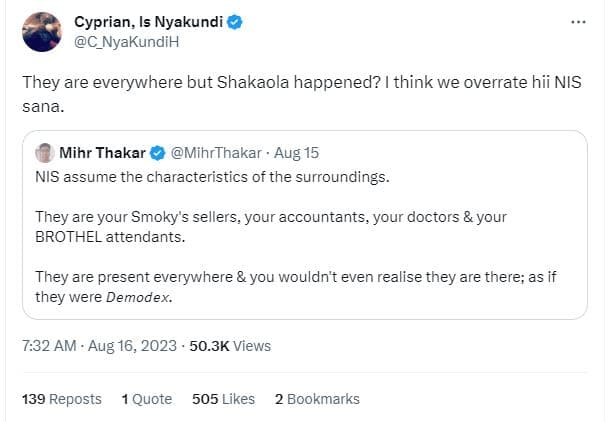Open the three-dot more options menu

click(x=579, y=21)
